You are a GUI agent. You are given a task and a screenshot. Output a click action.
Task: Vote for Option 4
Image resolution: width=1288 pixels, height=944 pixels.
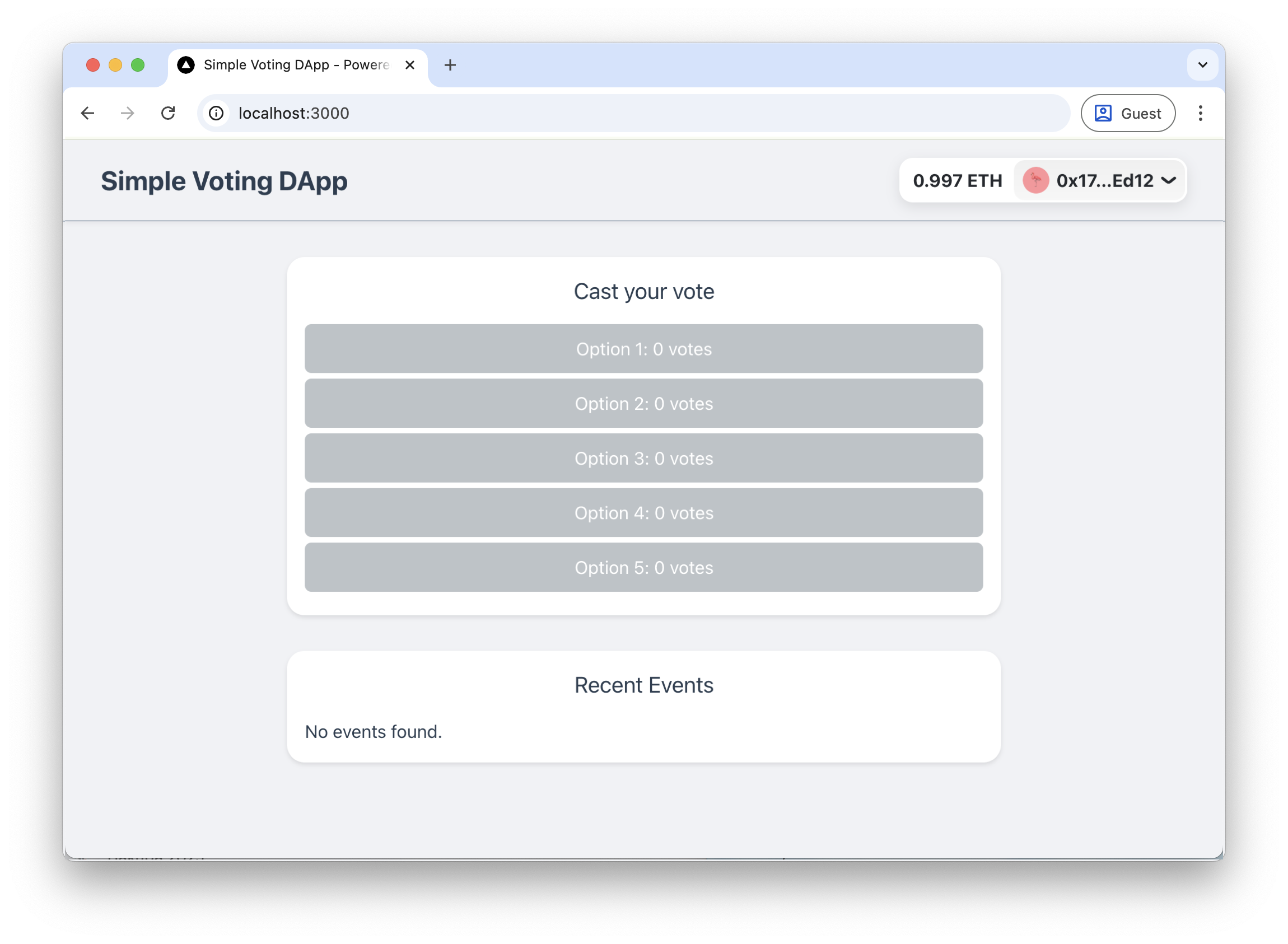[643, 513]
